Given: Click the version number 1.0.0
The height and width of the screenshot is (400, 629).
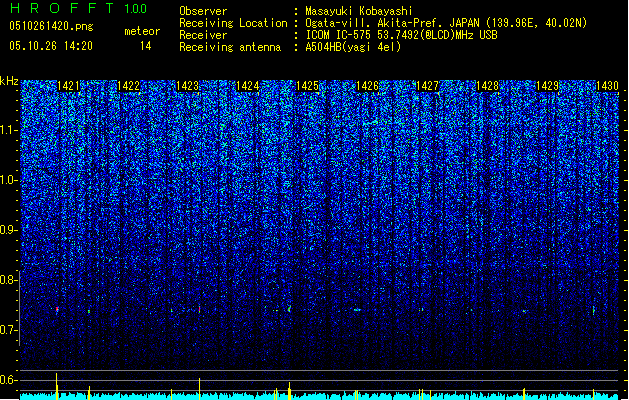Looking at the screenshot, I should [x=135, y=8].
